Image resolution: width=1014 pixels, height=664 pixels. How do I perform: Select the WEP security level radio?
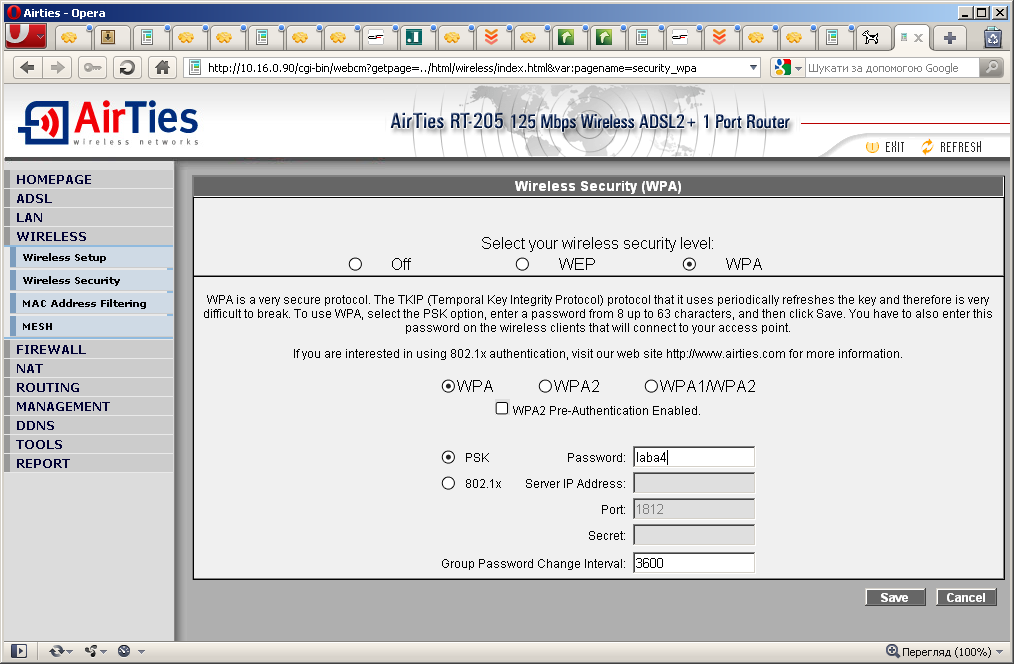522,264
